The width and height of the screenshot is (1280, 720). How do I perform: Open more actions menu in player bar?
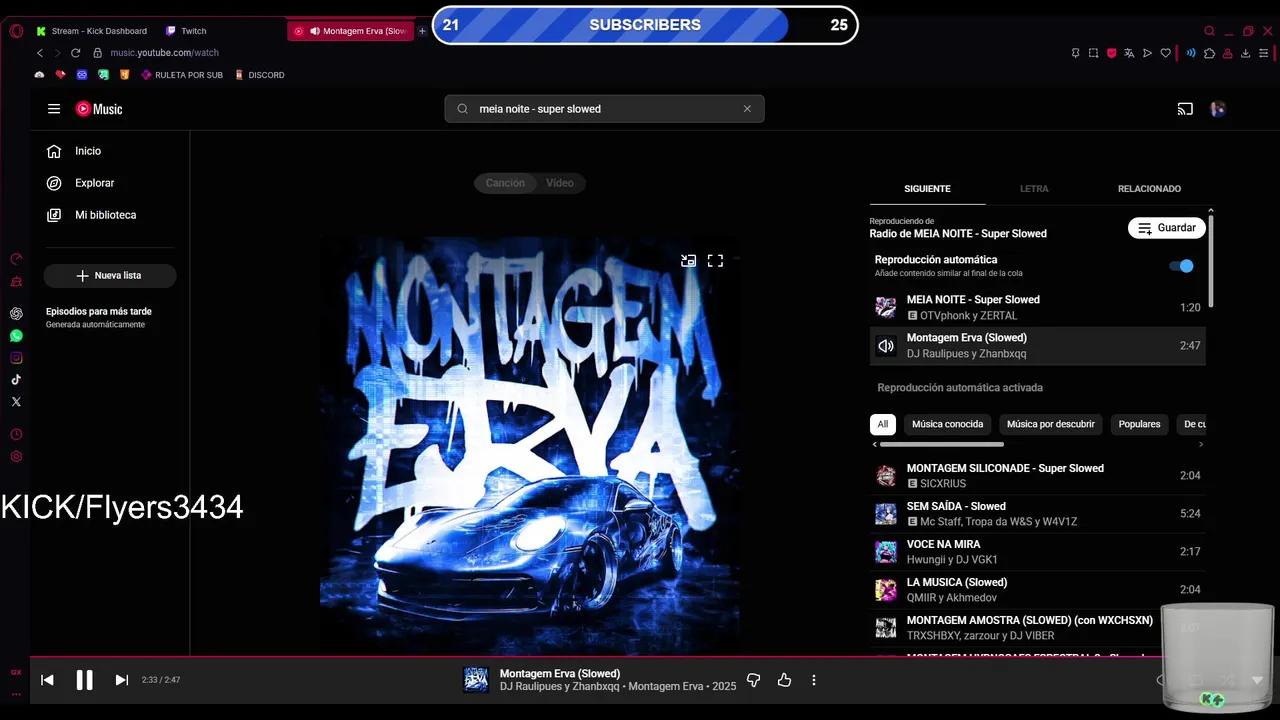click(x=814, y=680)
